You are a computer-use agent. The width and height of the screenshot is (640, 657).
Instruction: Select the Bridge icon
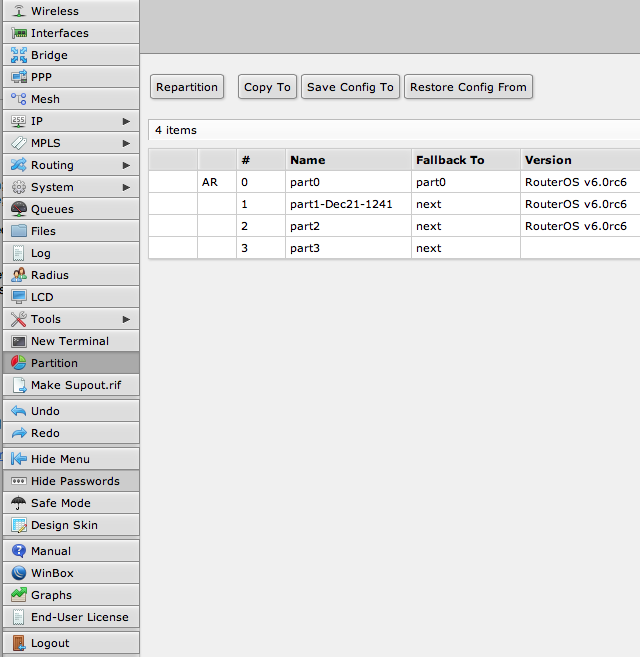click(x=19, y=55)
